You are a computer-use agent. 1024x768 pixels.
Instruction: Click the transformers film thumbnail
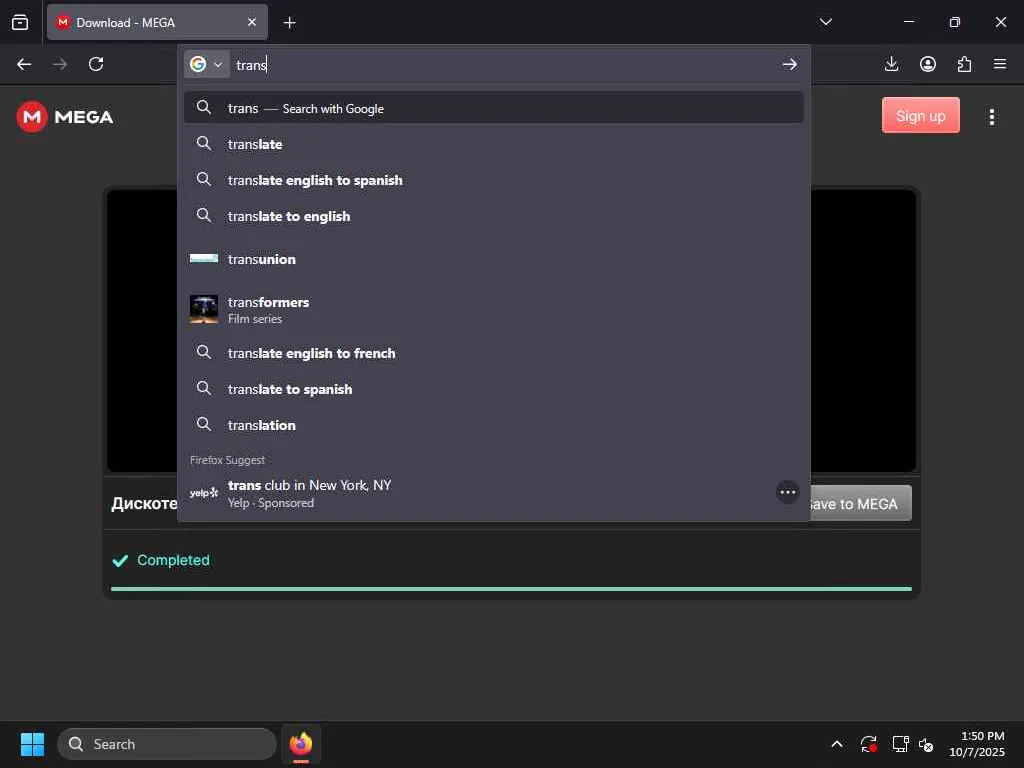(x=204, y=309)
